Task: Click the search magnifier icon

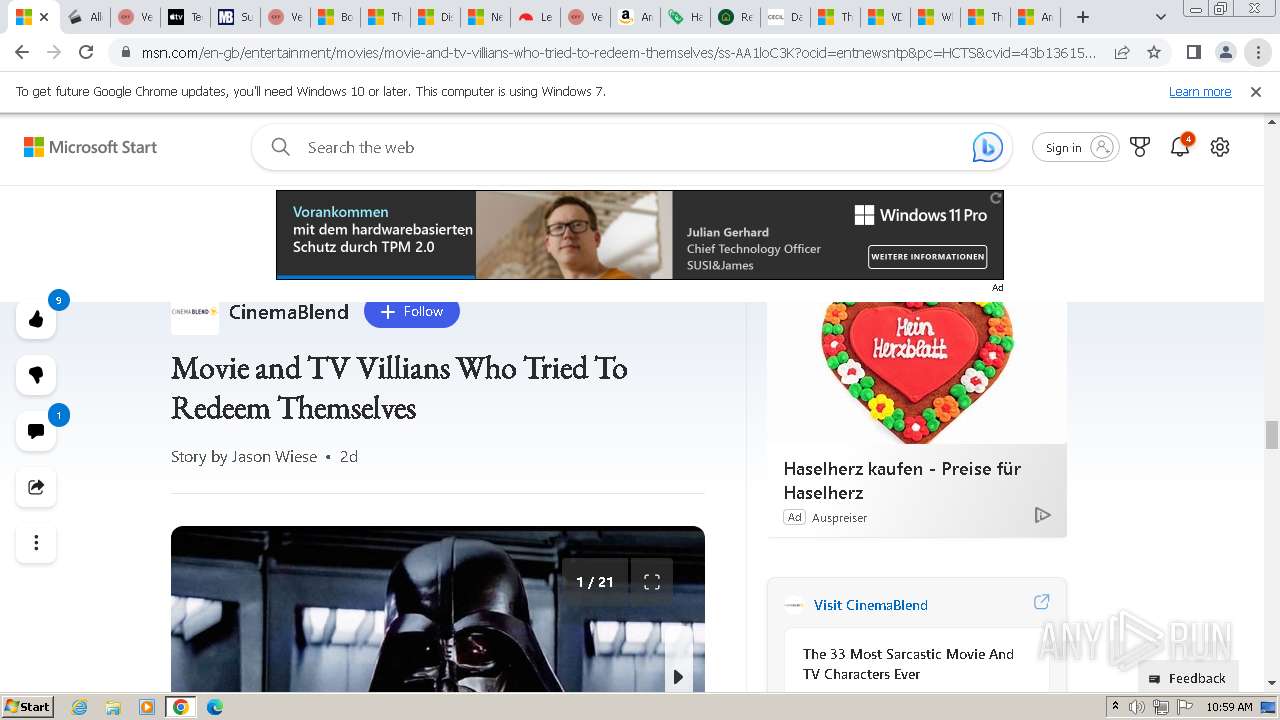Action: (281, 147)
